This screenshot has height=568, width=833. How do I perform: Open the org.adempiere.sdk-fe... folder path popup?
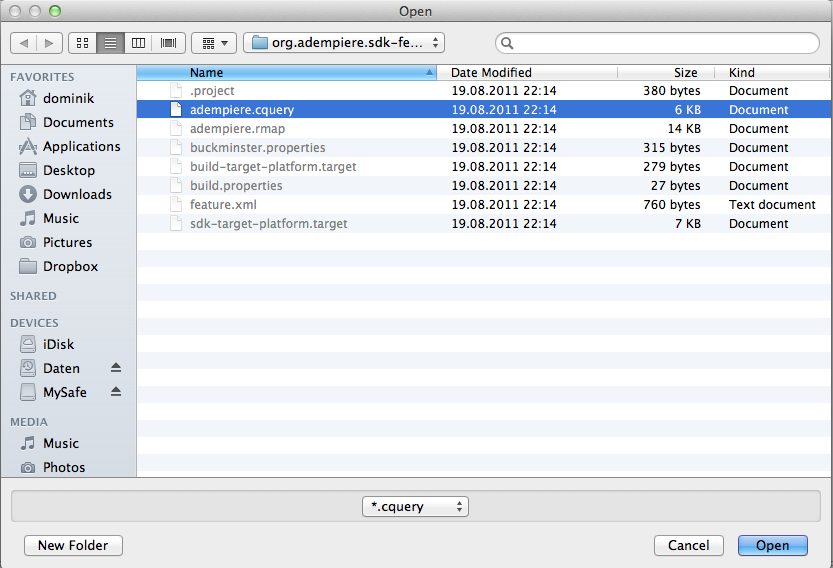tap(344, 43)
